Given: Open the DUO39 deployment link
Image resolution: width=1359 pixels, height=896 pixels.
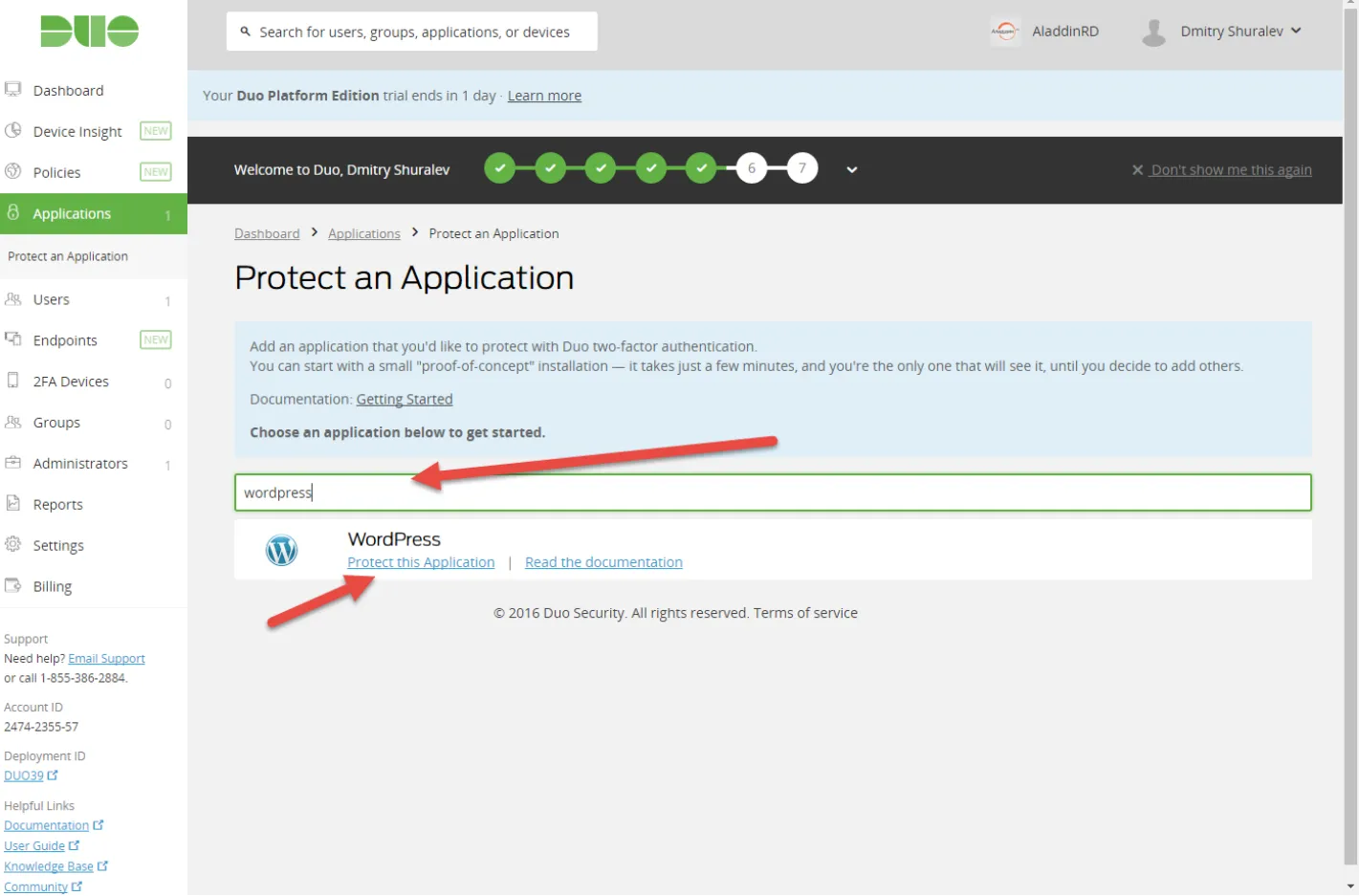Looking at the screenshot, I should [31, 776].
